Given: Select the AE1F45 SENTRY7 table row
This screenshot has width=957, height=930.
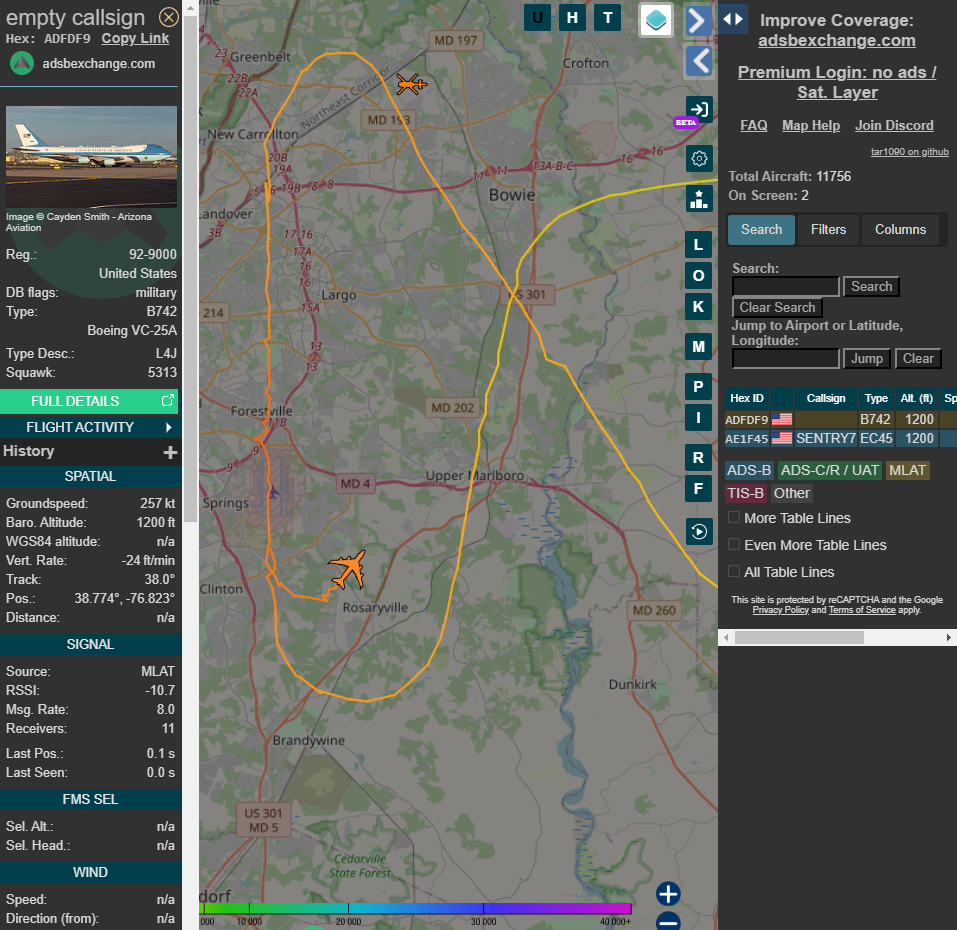Looking at the screenshot, I should (840, 438).
